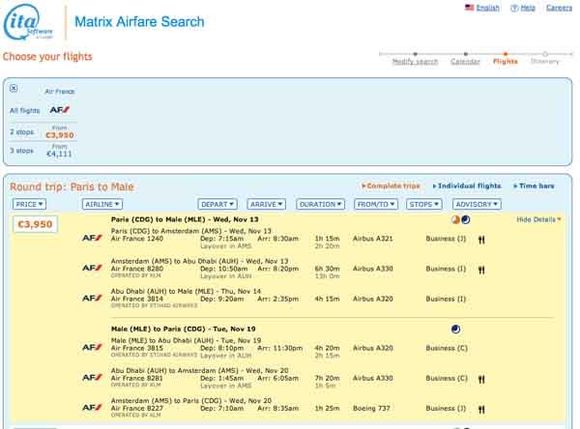
Task: Open the Careers link
Action: click(x=559, y=8)
